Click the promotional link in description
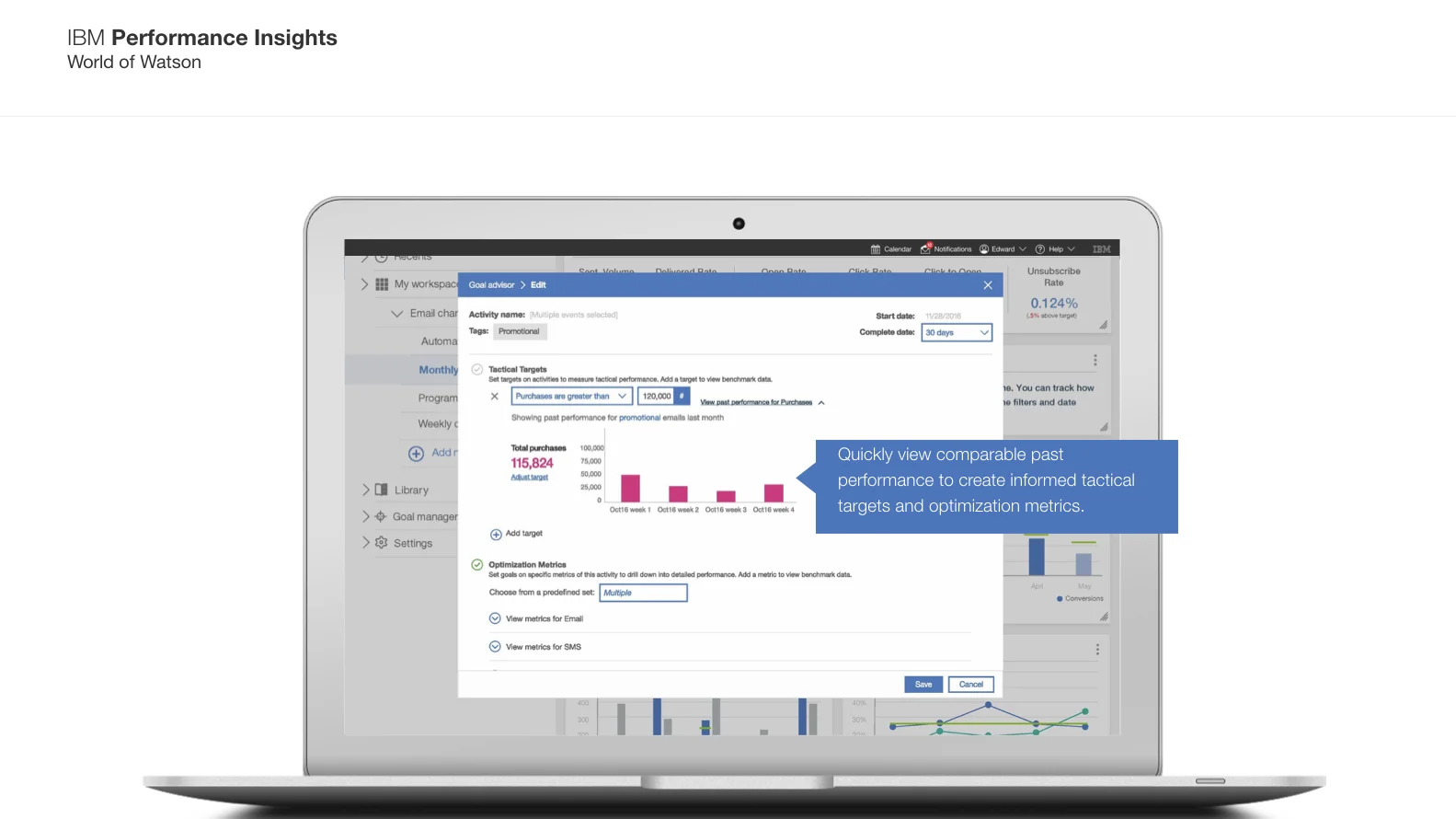This screenshot has width=1456, height=819. tap(639, 418)
